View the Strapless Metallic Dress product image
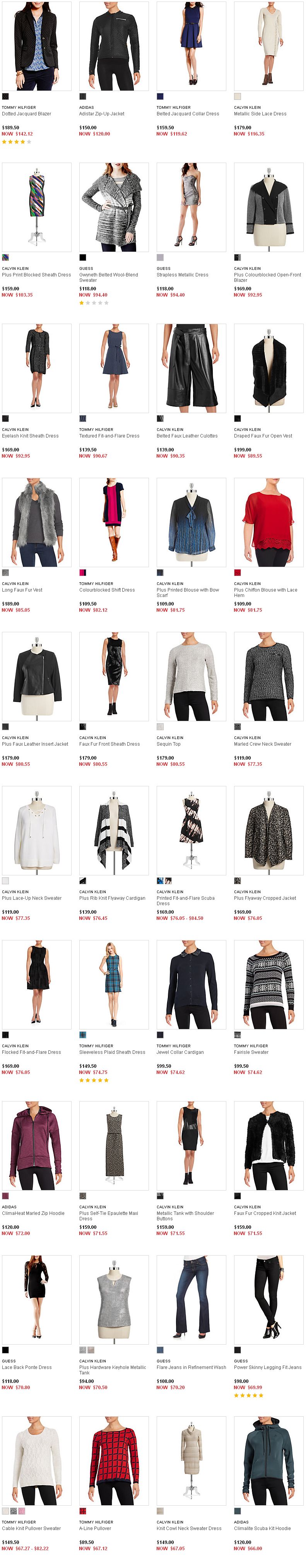Screen dimensions: 306x1568 pyautogui.click(x=191, y=207)
